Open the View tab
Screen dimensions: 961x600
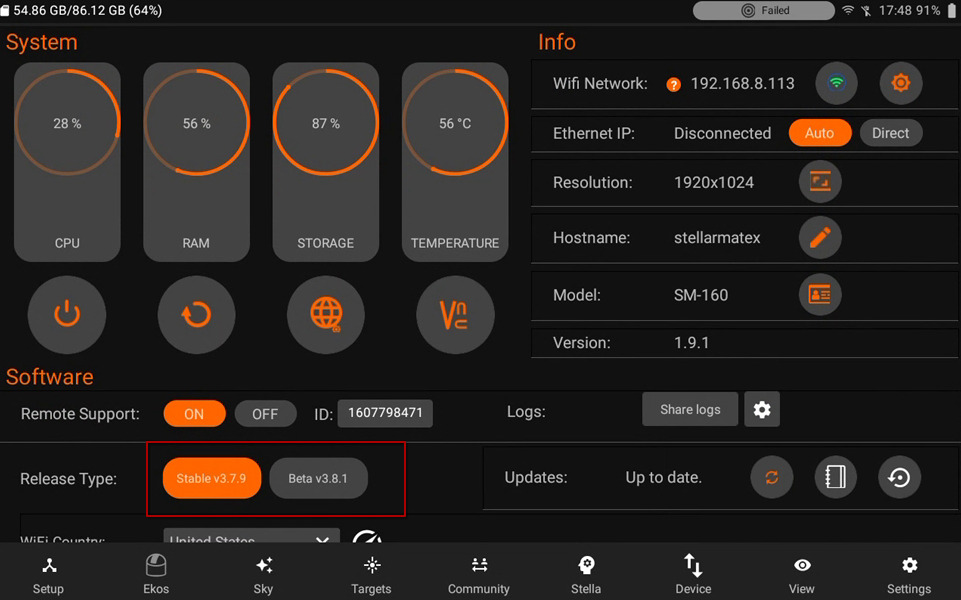tap(802, 574)
